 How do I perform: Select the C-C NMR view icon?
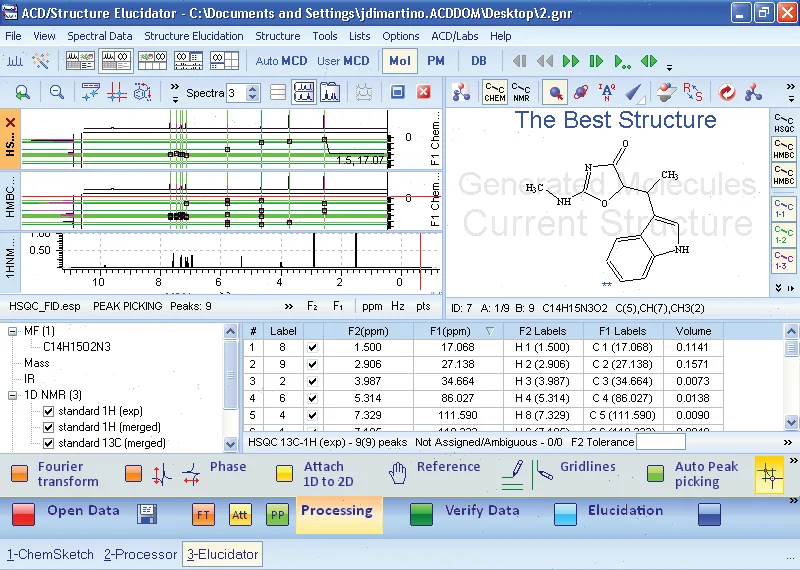[521, 92]
